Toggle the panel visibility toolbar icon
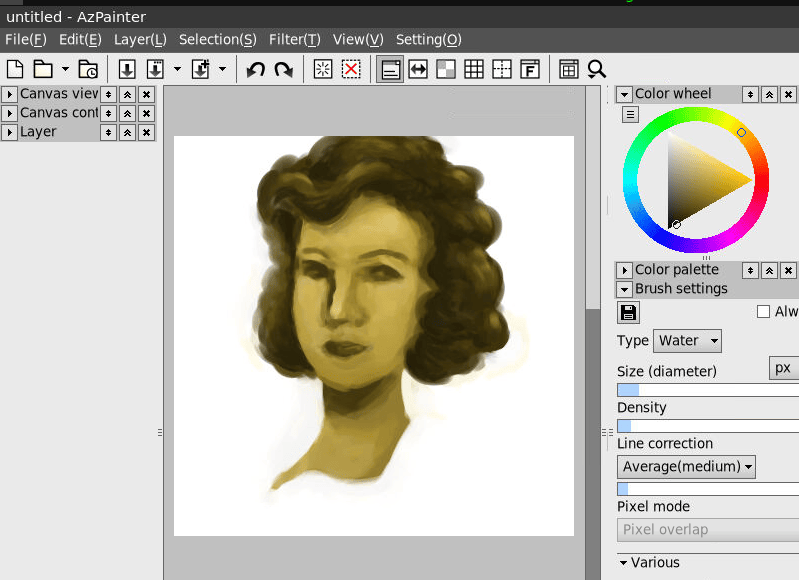The height and width of the screenshot is (580, 800). (x=390, y=69)
